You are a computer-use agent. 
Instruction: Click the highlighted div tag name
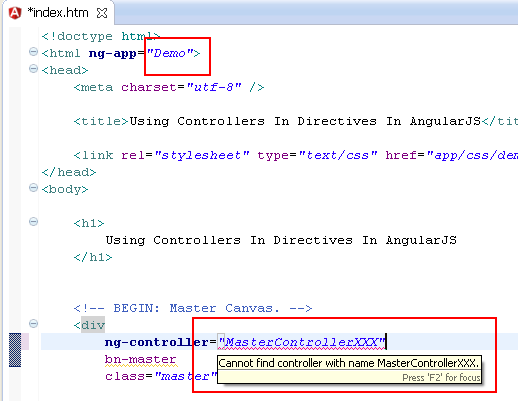(x=93, y=325)
